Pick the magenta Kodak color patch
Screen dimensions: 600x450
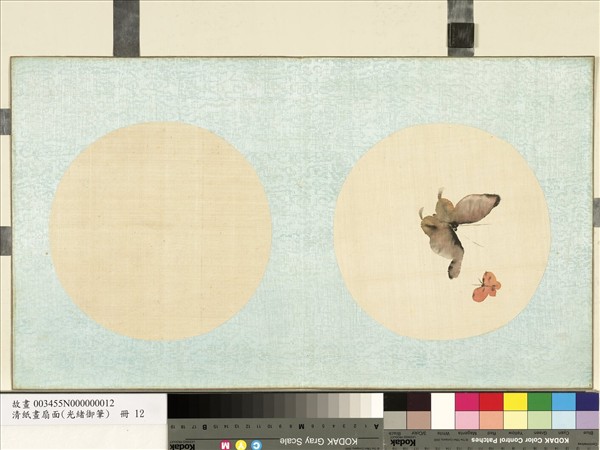tap(467, 401)
